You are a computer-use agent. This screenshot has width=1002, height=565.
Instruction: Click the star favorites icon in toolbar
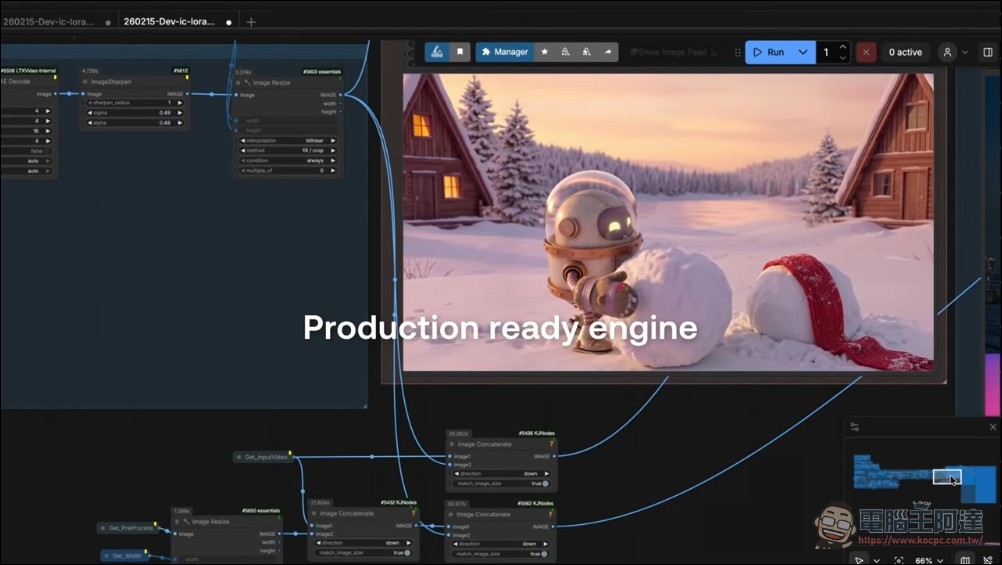tap(545, 52)
